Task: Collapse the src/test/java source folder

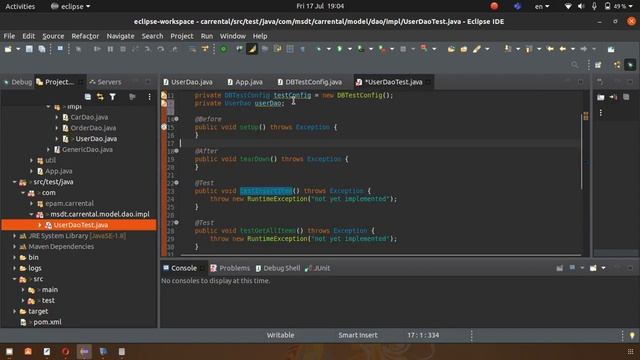Action: coord(15,182)
